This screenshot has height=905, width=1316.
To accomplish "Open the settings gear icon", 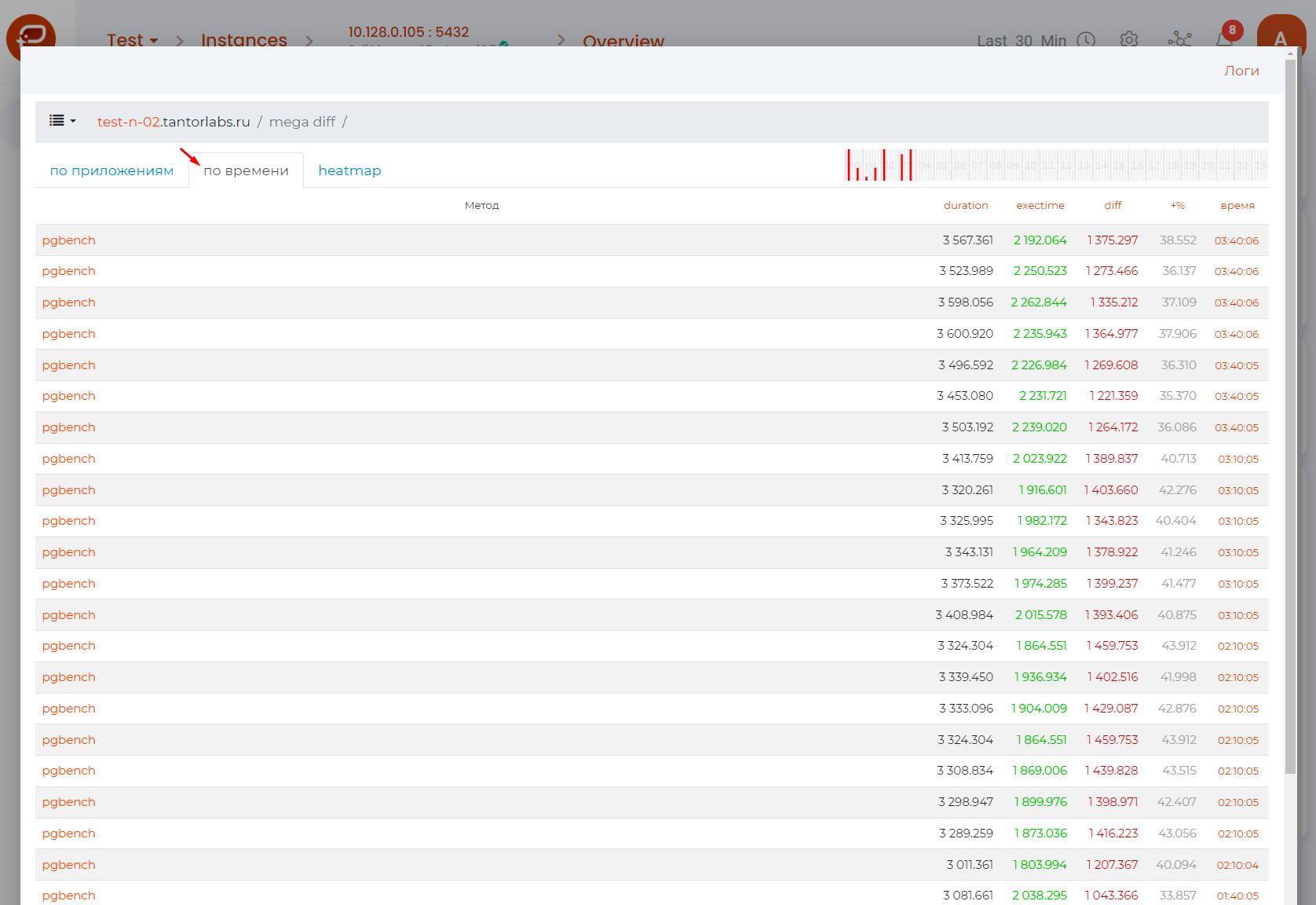I will [1129, 39].
